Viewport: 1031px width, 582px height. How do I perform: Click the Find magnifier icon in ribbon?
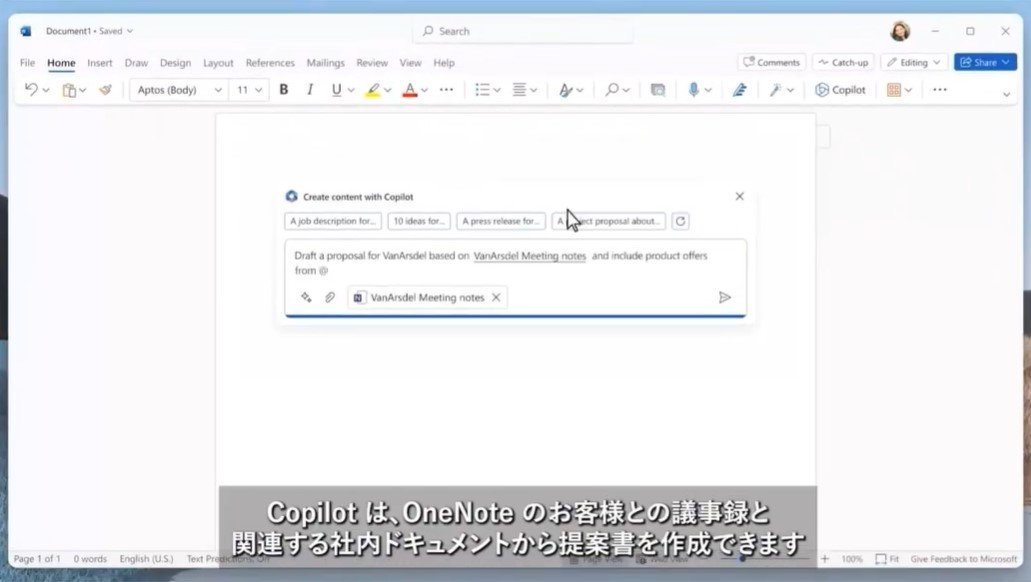coord(612,89)
